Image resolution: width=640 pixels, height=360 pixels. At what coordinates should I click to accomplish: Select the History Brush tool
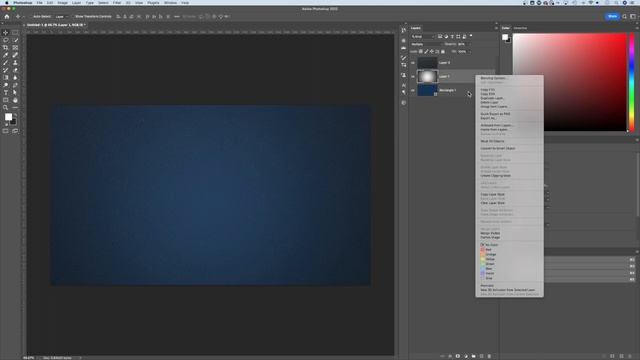(x=6, y=70)
